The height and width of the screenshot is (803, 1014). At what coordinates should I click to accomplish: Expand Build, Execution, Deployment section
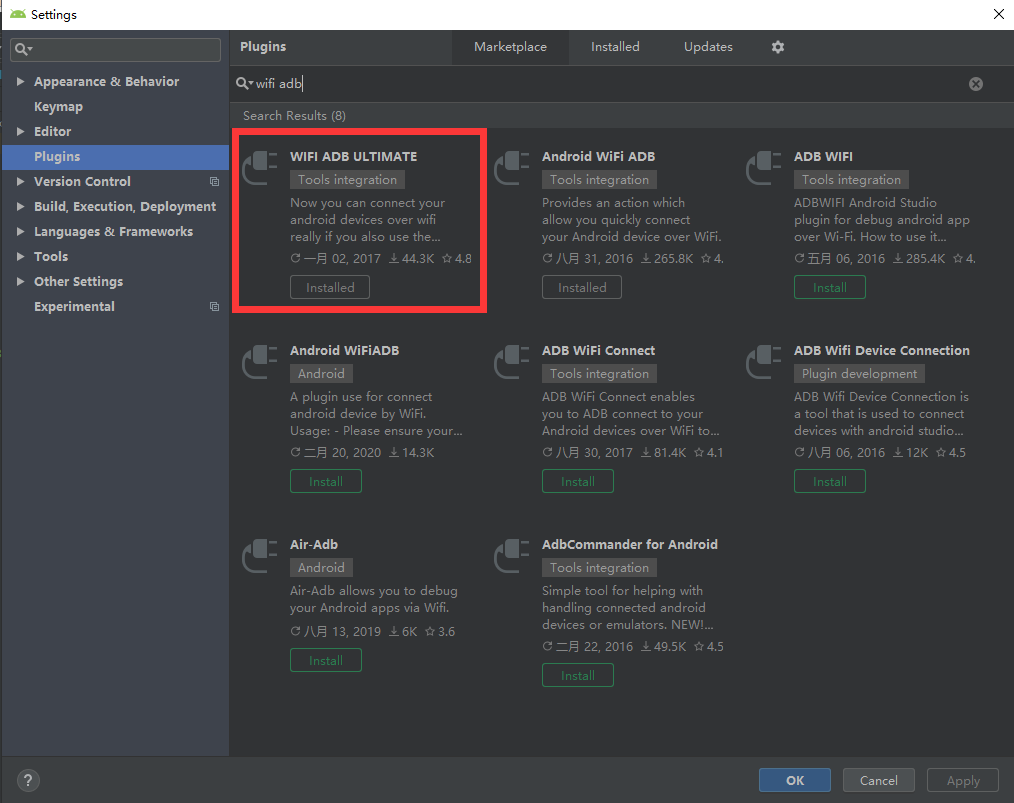click(x=20, y=206)
